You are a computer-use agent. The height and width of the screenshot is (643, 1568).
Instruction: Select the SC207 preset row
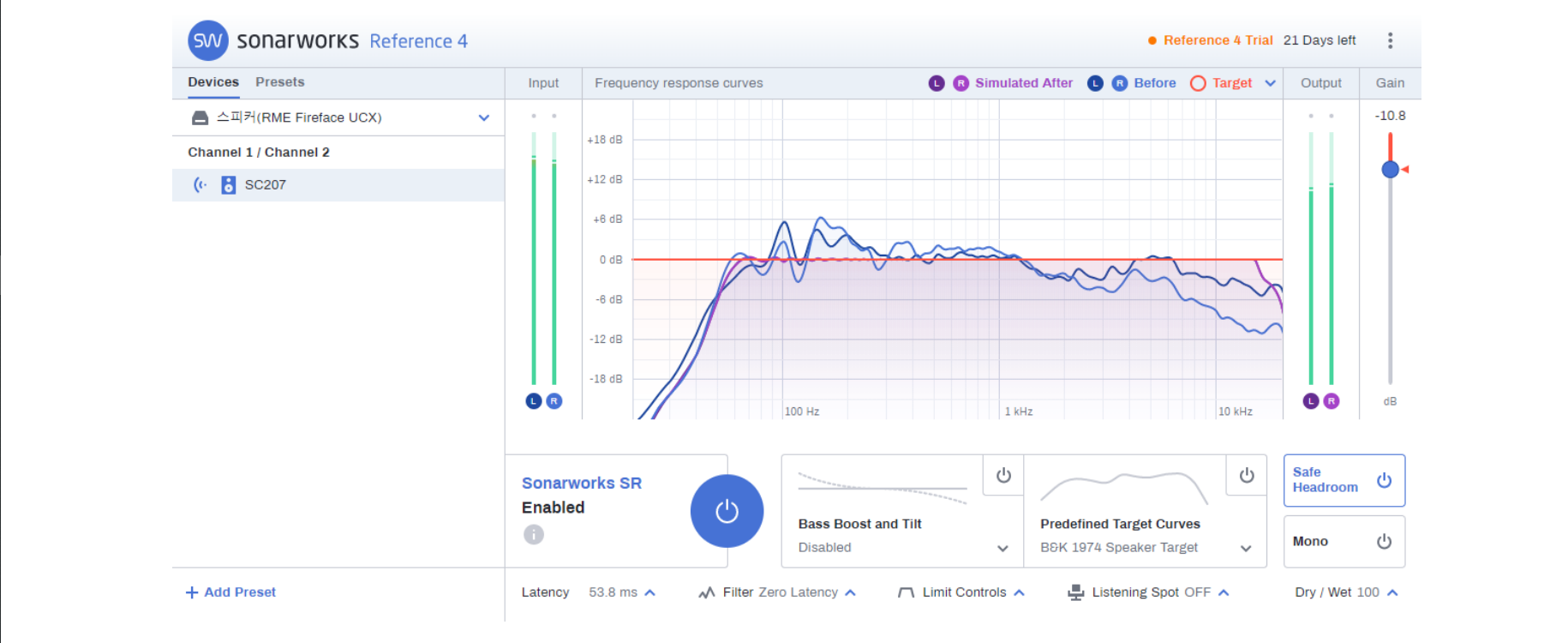pos(338,185)
